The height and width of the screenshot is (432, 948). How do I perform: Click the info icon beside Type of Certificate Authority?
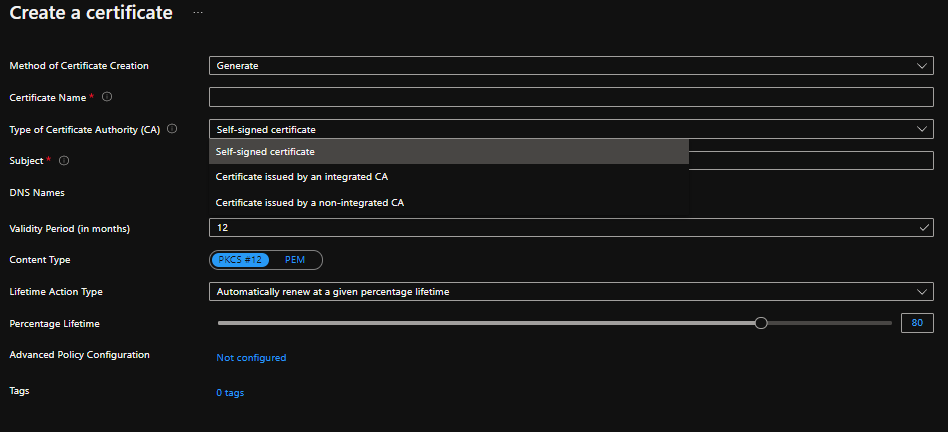coord(172,129)
